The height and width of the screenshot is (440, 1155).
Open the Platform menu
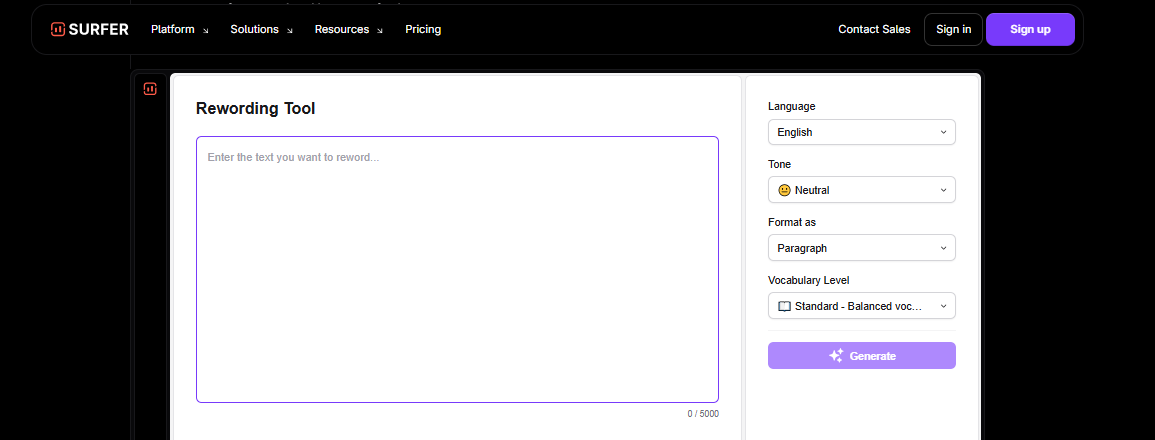point(173,29)
